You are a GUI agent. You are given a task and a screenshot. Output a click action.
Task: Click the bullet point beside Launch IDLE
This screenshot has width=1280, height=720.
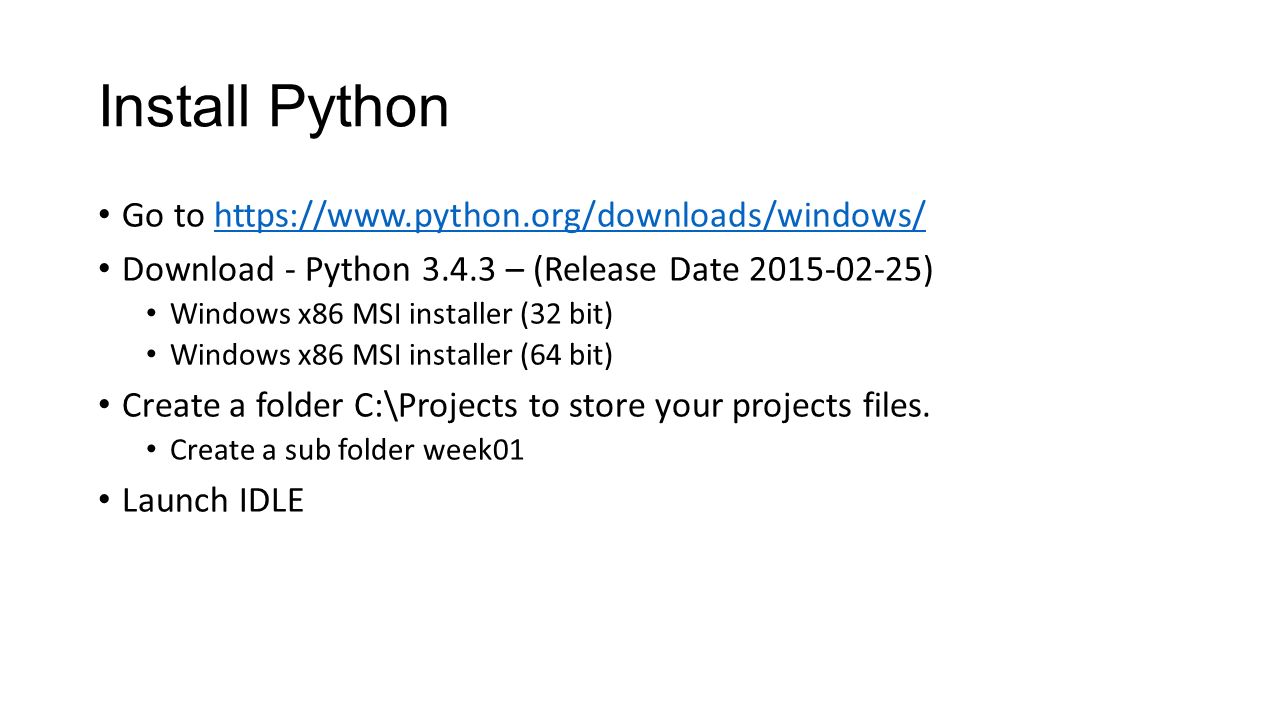[104, 501]
